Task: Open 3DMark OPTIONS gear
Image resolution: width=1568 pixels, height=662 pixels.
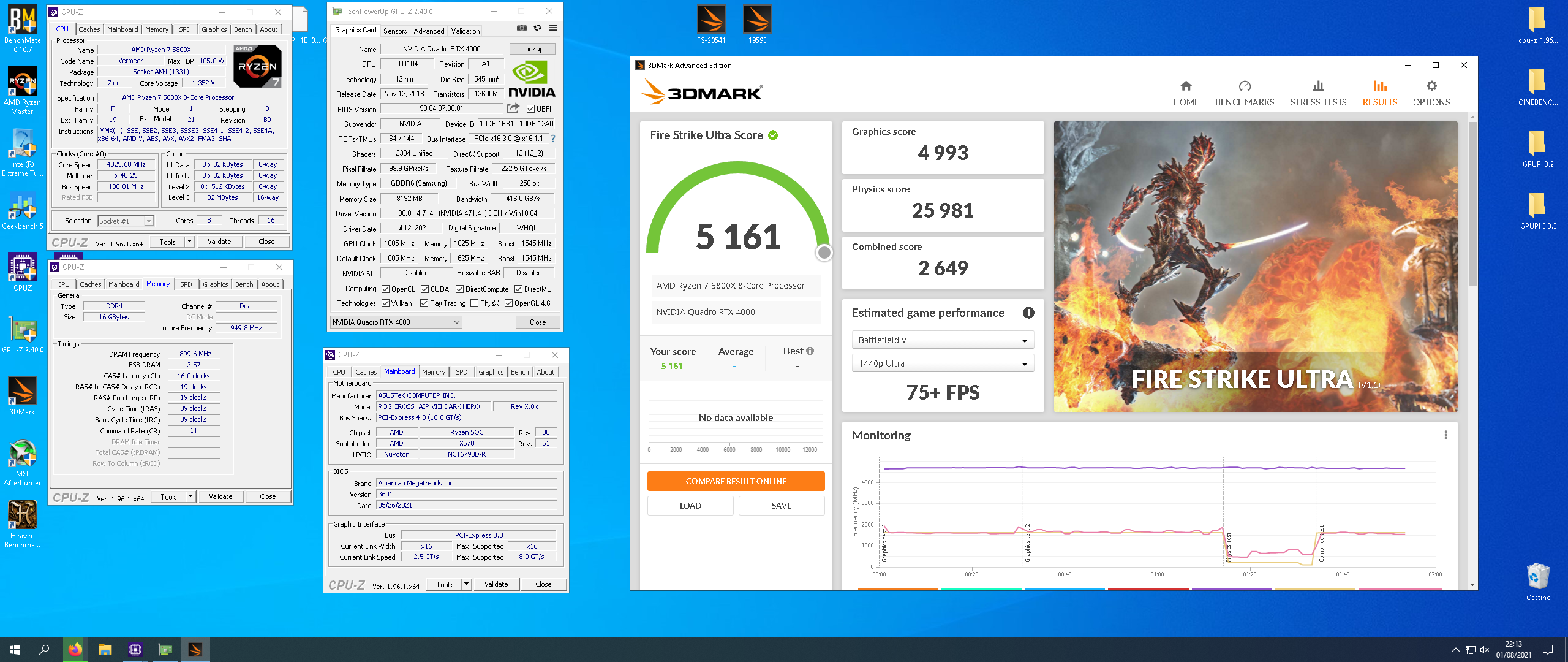Action: [x=1431, y=93]
